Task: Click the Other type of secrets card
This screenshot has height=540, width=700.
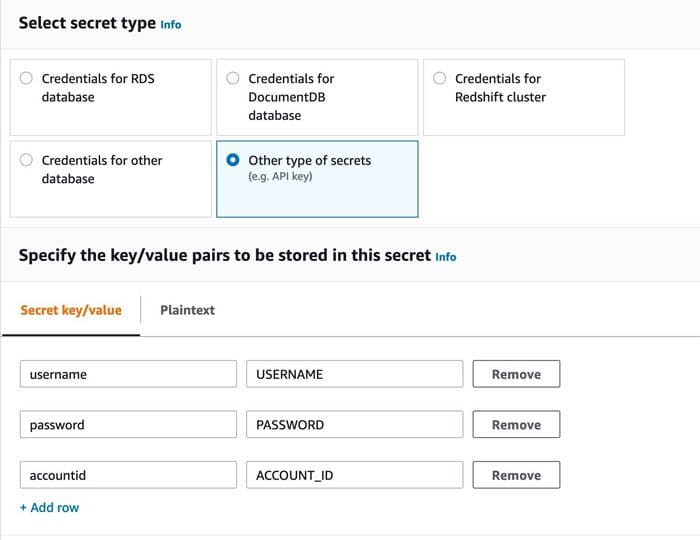Action: pos(317,190)
